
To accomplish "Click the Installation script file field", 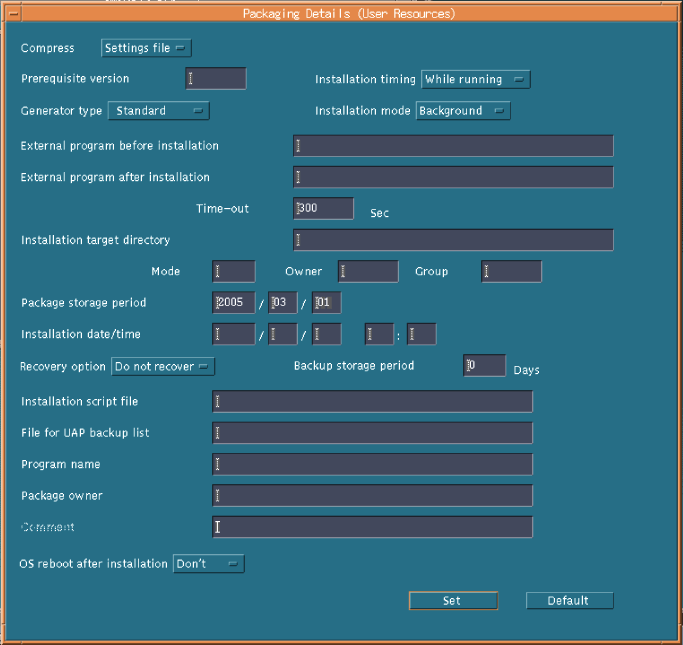I will tap(372, 402).
